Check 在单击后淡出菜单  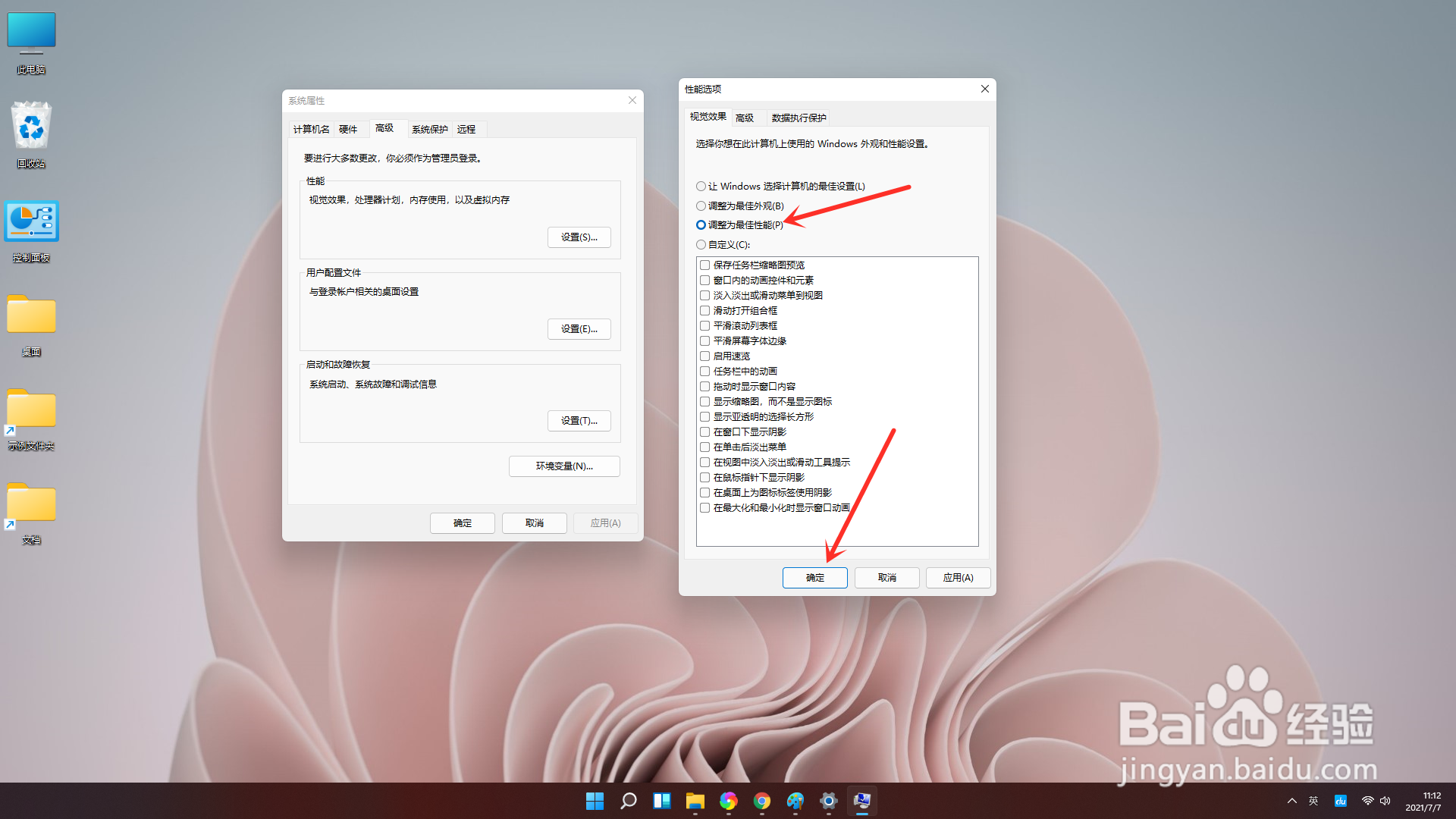(705, 447)
